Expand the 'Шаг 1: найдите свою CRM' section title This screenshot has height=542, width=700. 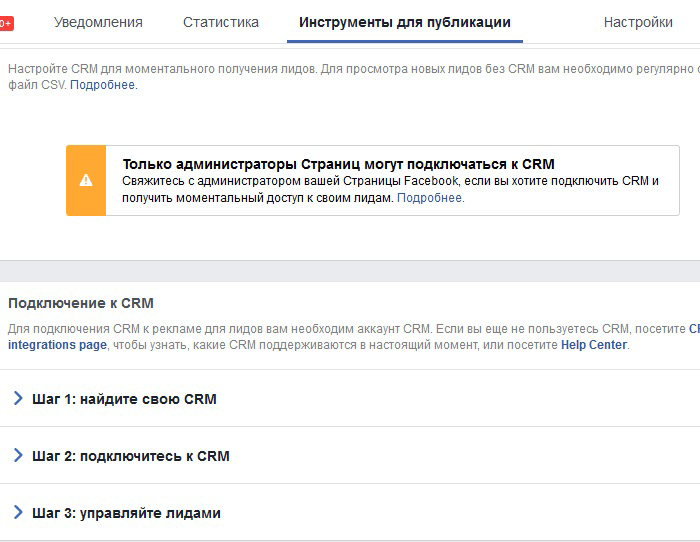[124, 399]
